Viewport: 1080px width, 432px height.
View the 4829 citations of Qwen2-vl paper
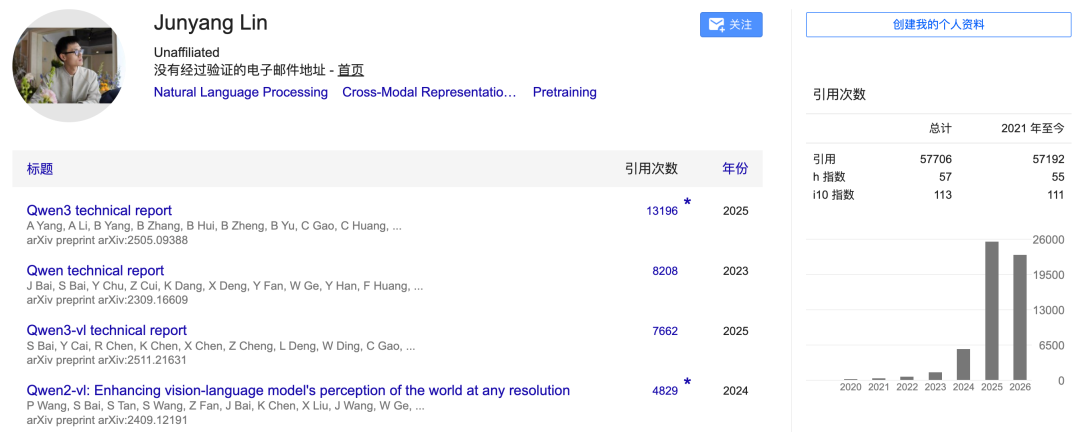click(665, 391)
